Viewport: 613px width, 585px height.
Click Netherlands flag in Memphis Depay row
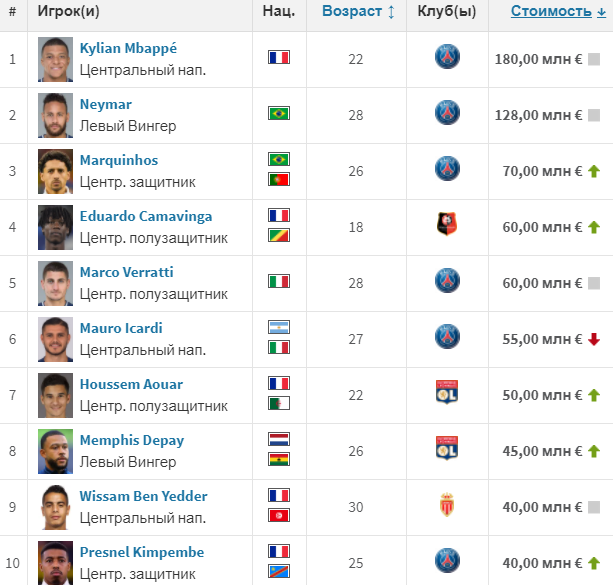pos(279,439)
